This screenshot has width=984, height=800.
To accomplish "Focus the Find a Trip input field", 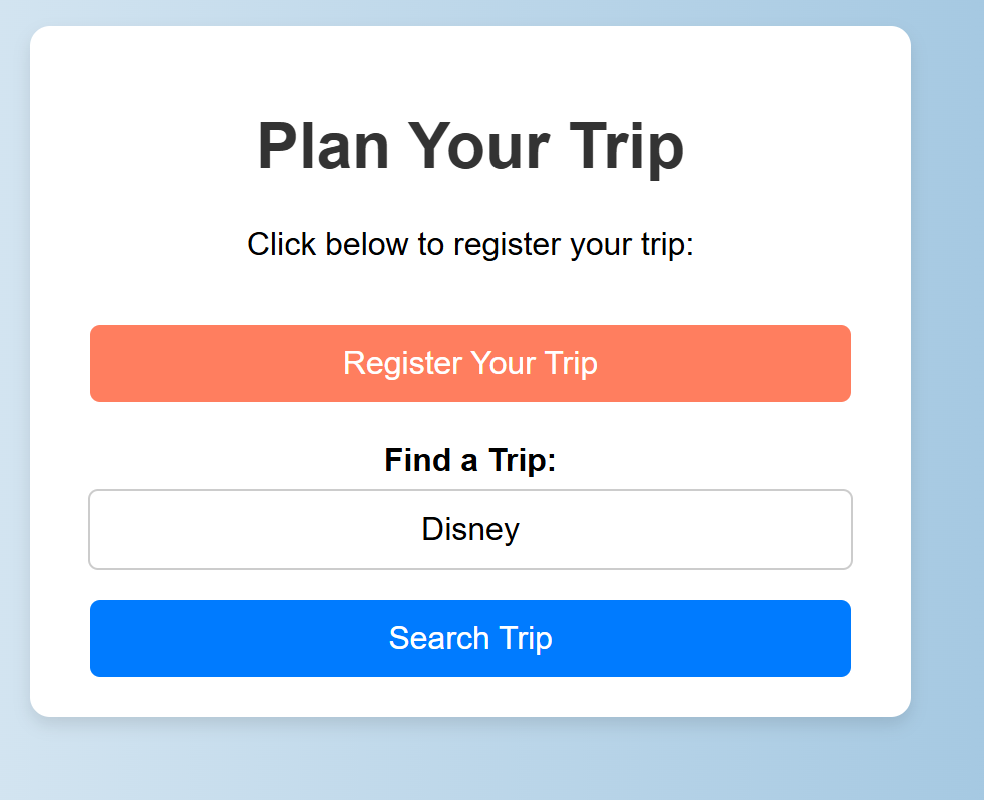I will tap(470, 530).
